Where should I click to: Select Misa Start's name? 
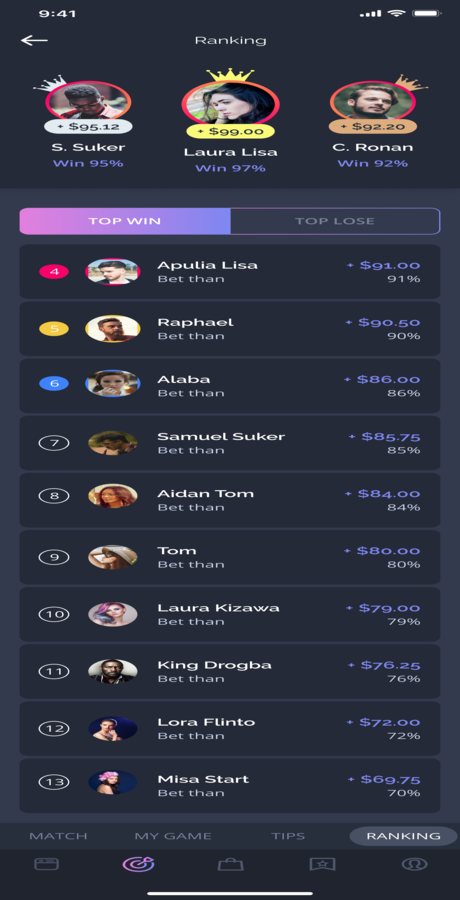pos(203,779)
